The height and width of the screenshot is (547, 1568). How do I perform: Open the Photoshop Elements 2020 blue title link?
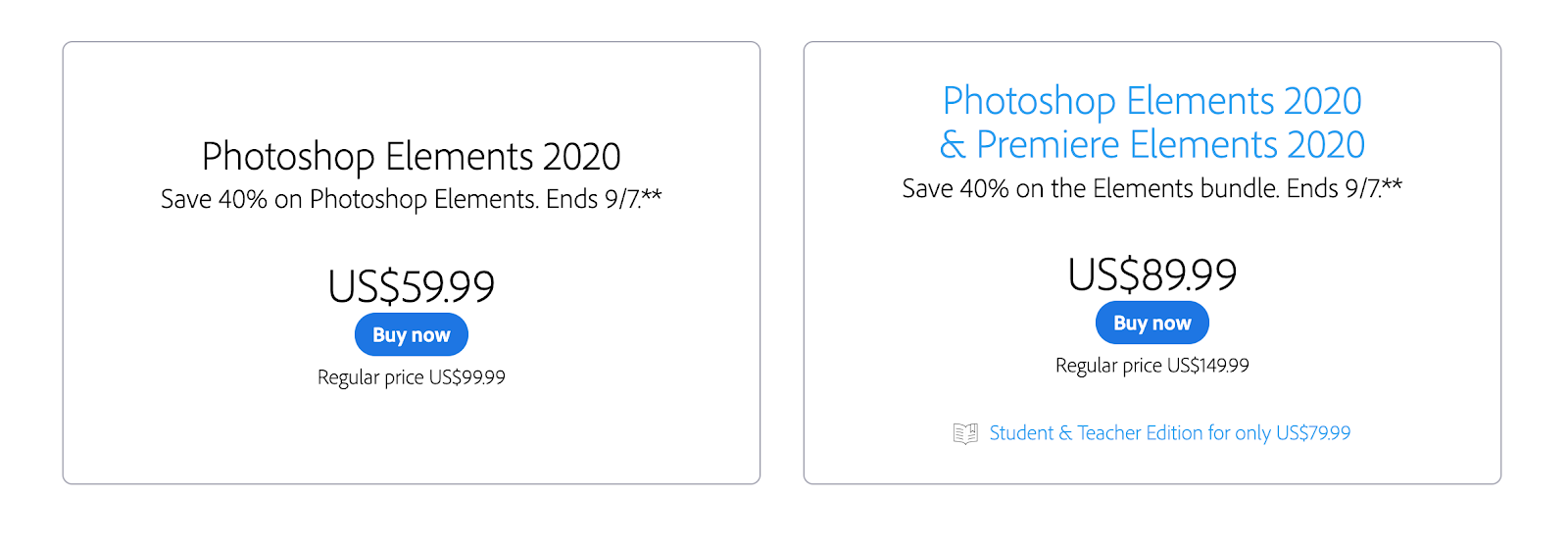(1151, 101)
